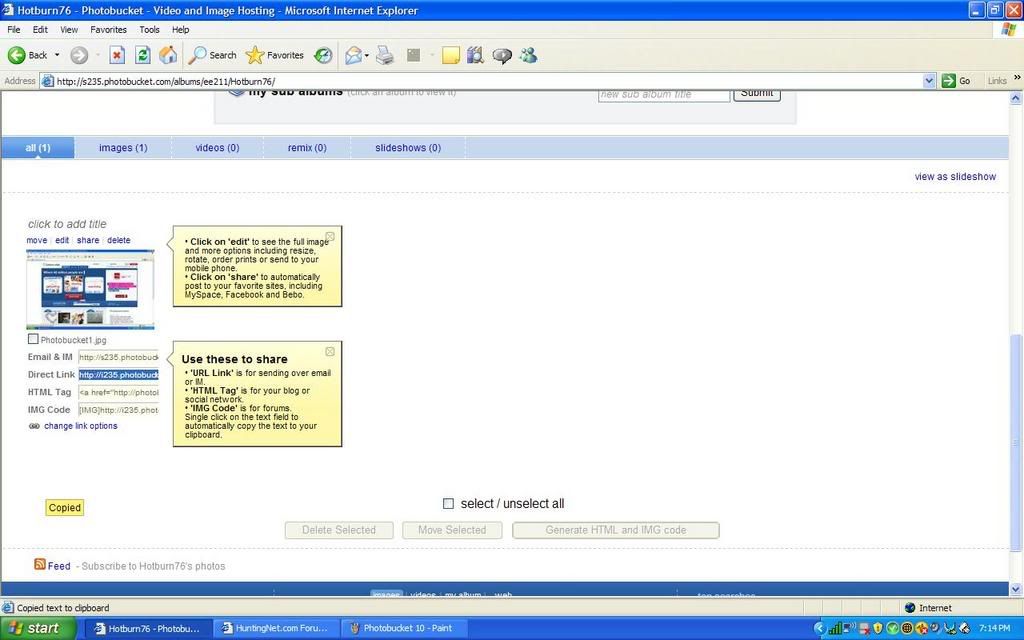Click the speech bubble Messenger icon
This screenshot has width=1024, height=640.
tap(502, 56)
